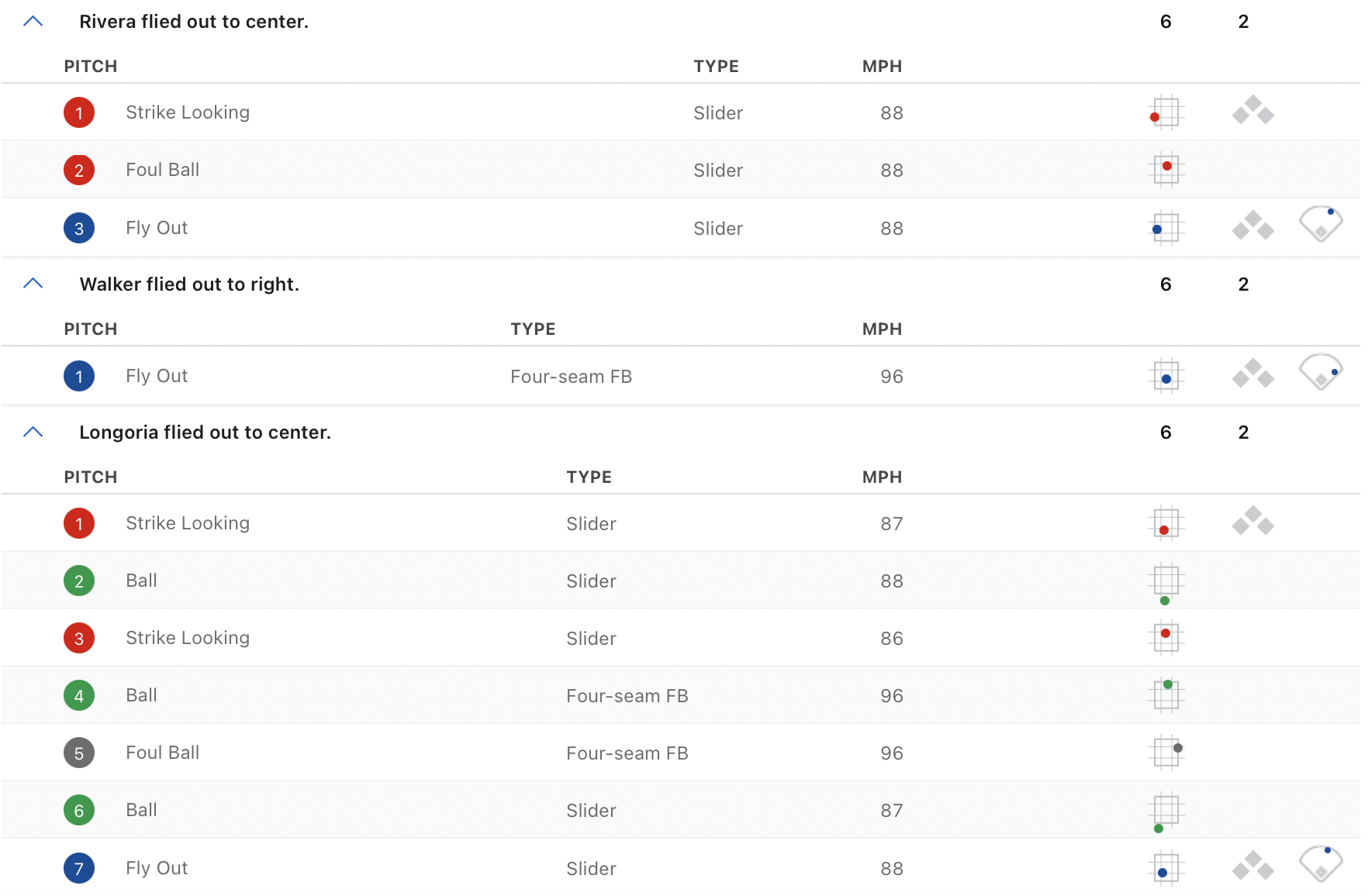Click green pitch 2 badge in Longoria at-bat

(79, 581)
